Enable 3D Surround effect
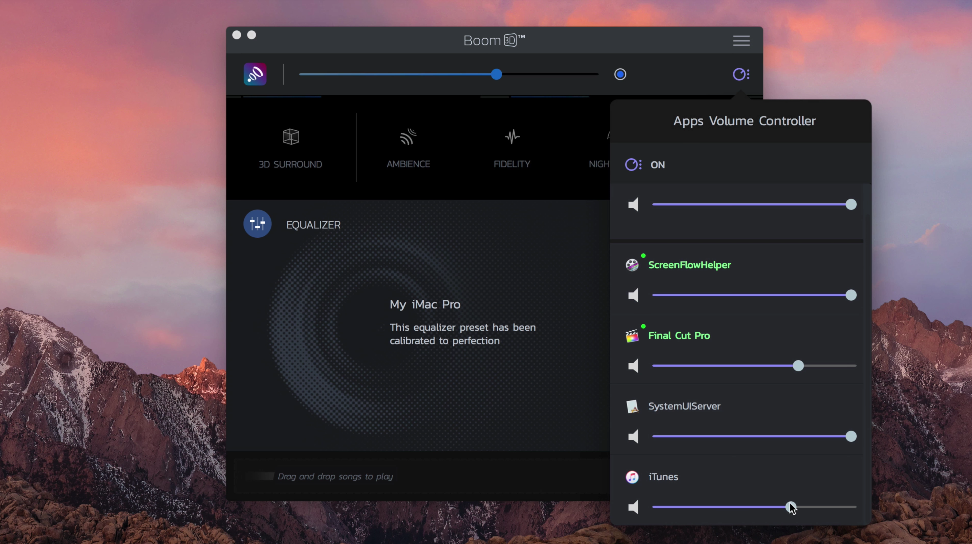 tap(290, 146)
